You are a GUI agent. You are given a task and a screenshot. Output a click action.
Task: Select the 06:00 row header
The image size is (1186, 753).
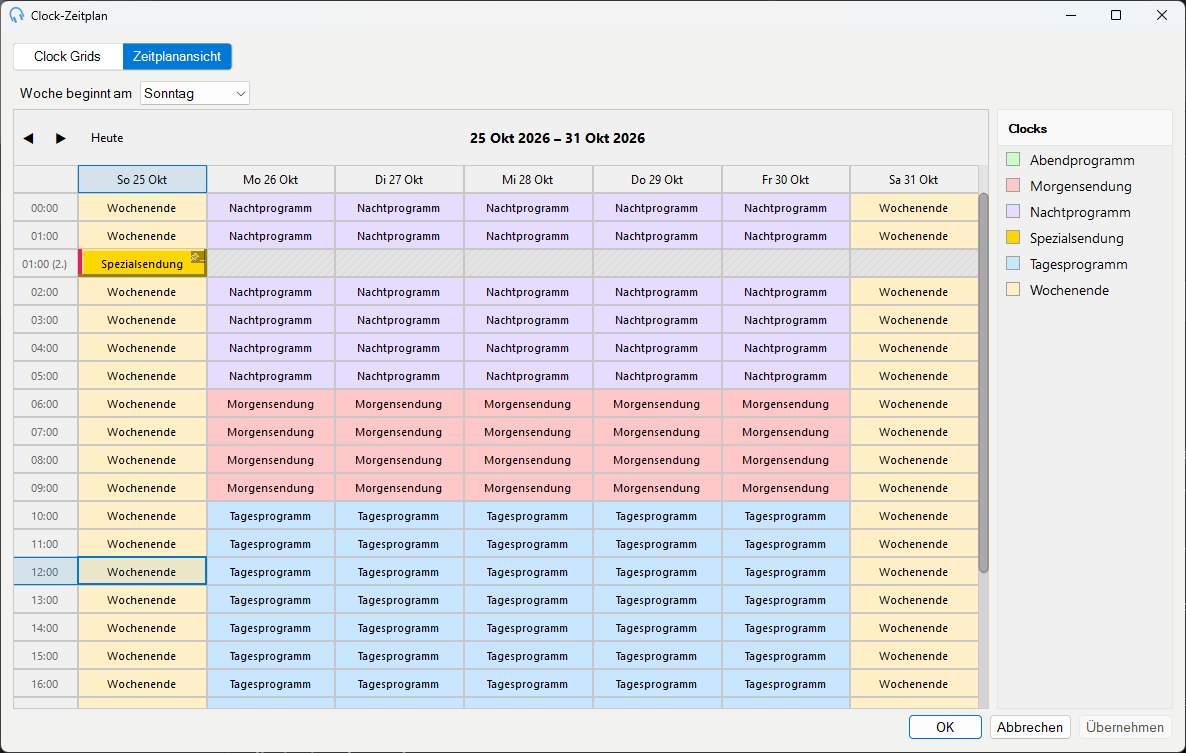[x=45, y=404]
